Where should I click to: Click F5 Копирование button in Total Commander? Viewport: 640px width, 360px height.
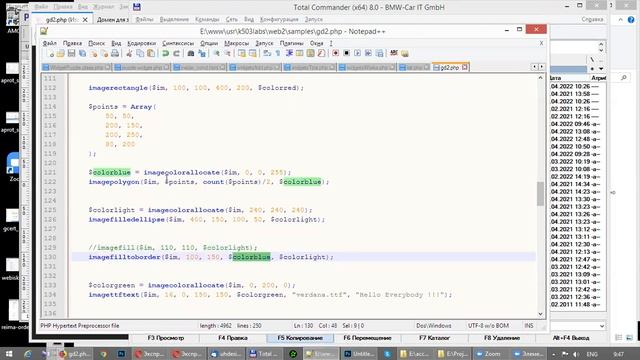tap(300, 338)
